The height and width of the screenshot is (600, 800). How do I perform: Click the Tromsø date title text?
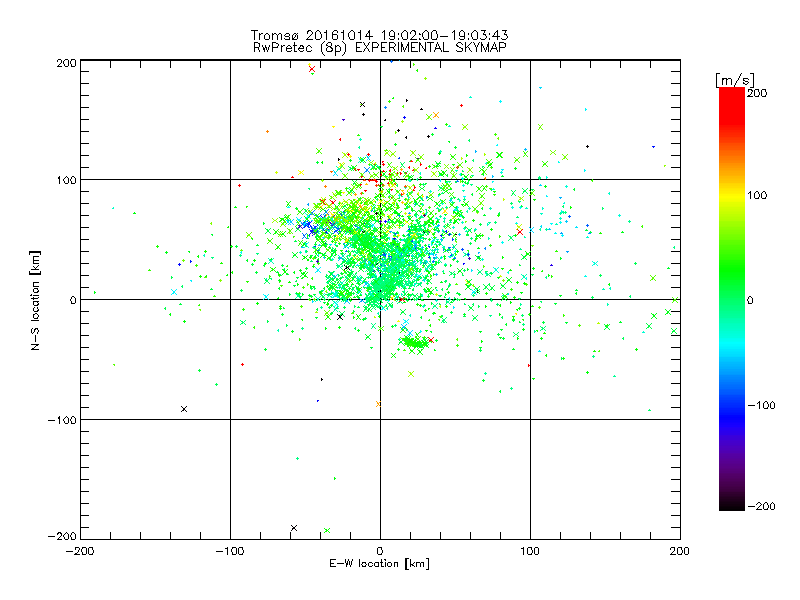380,35
